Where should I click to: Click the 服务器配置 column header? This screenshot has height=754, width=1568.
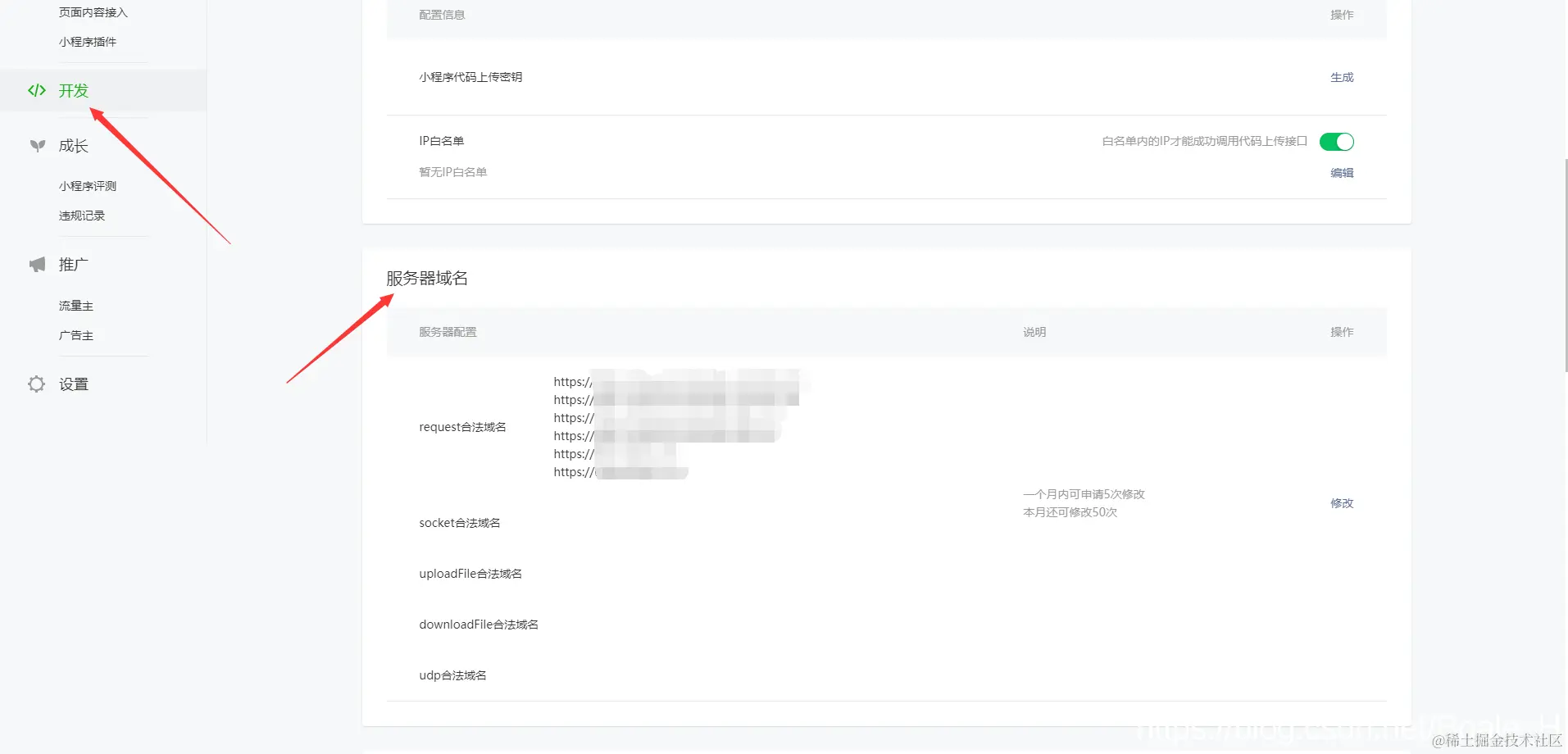[447, 331]
